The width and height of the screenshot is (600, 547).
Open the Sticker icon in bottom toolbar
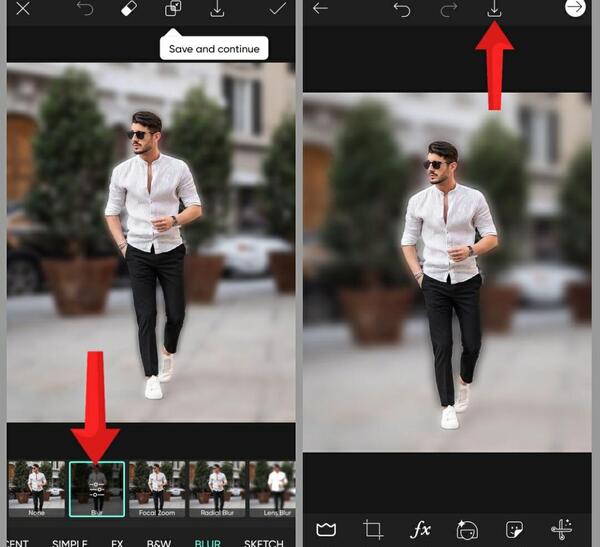click(x=514, y=529)
